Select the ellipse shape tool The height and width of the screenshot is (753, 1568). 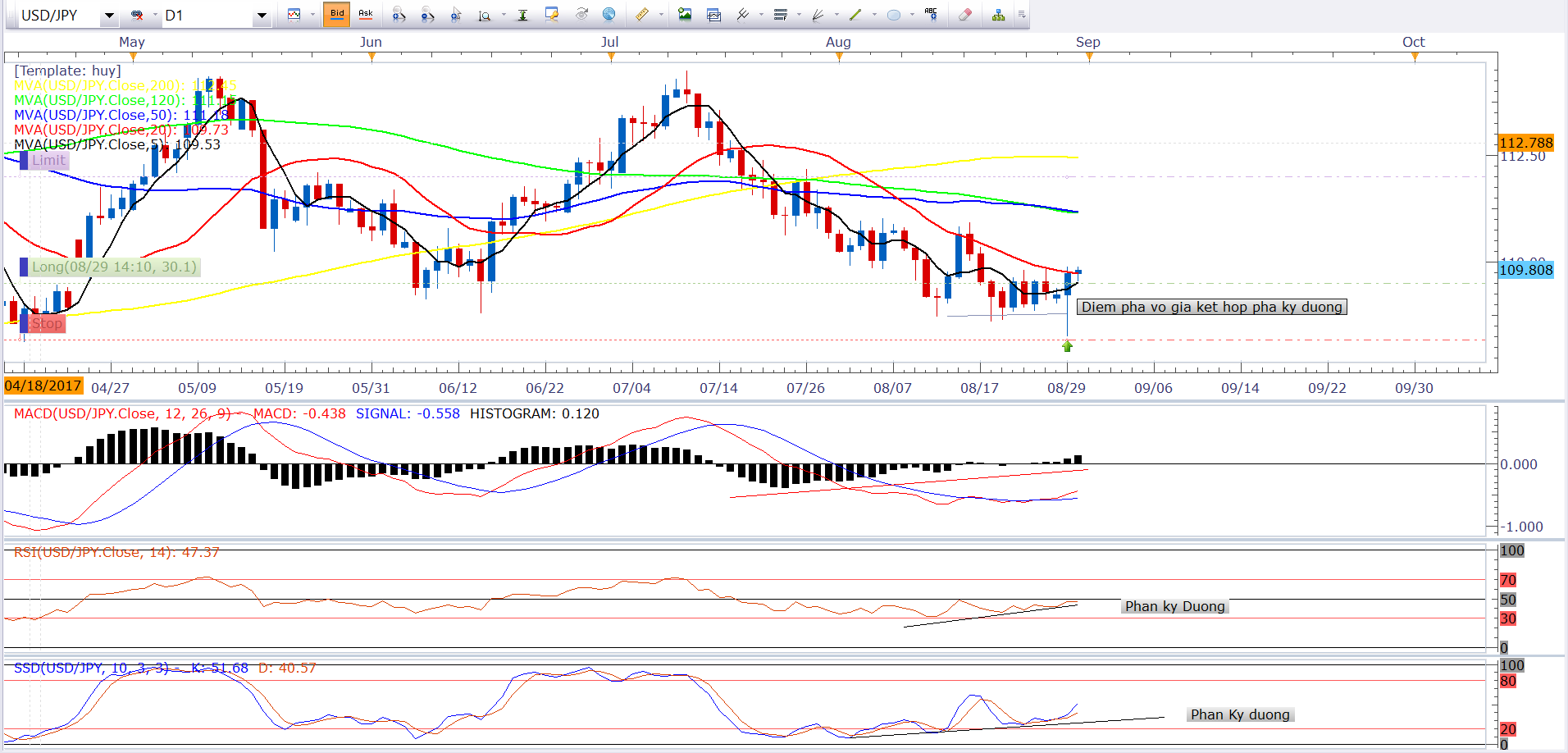tap(894, 15)
